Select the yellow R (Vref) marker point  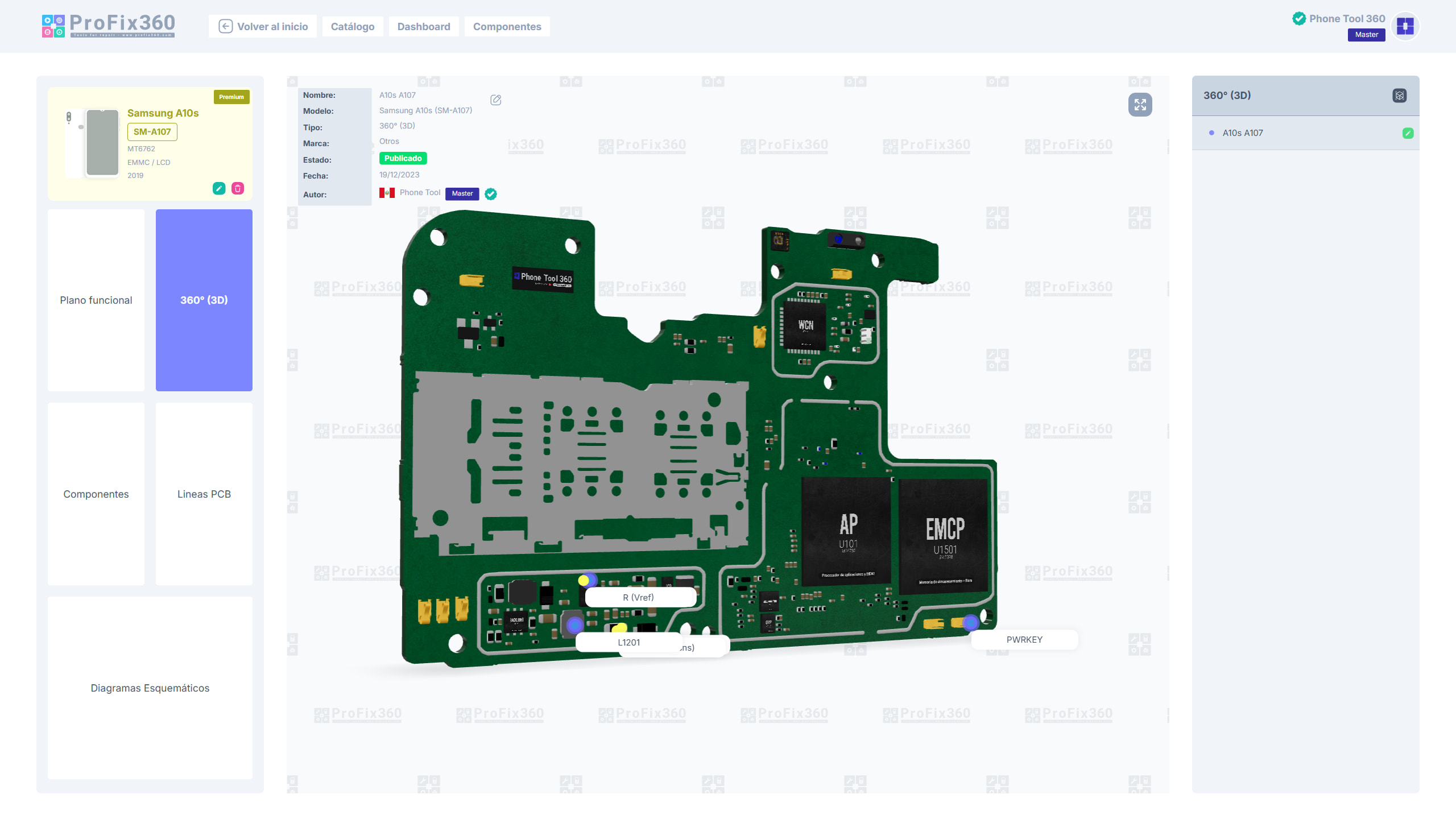click(x=584, y=581)
